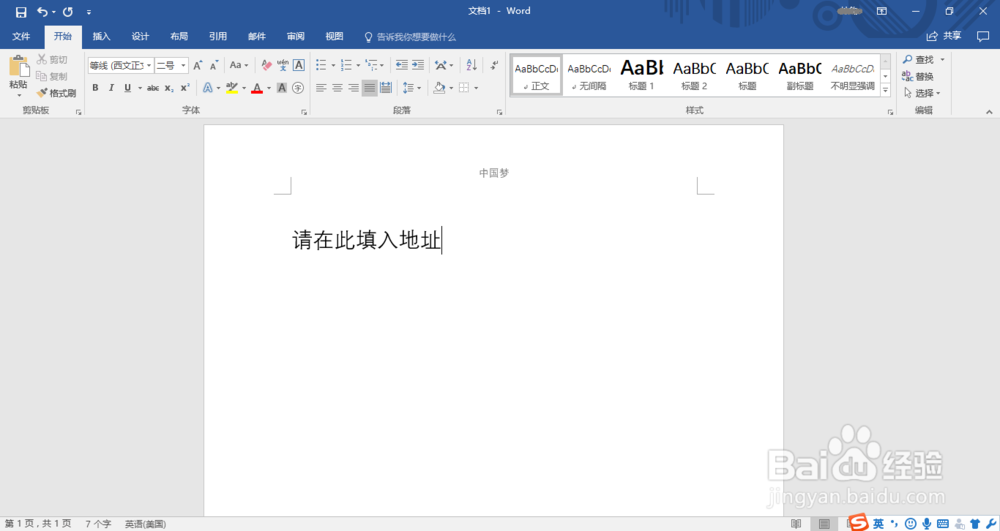The image size is (1000, 531).
Task: Switch to the 引用 tab
Action: click(x=218, y=36)
